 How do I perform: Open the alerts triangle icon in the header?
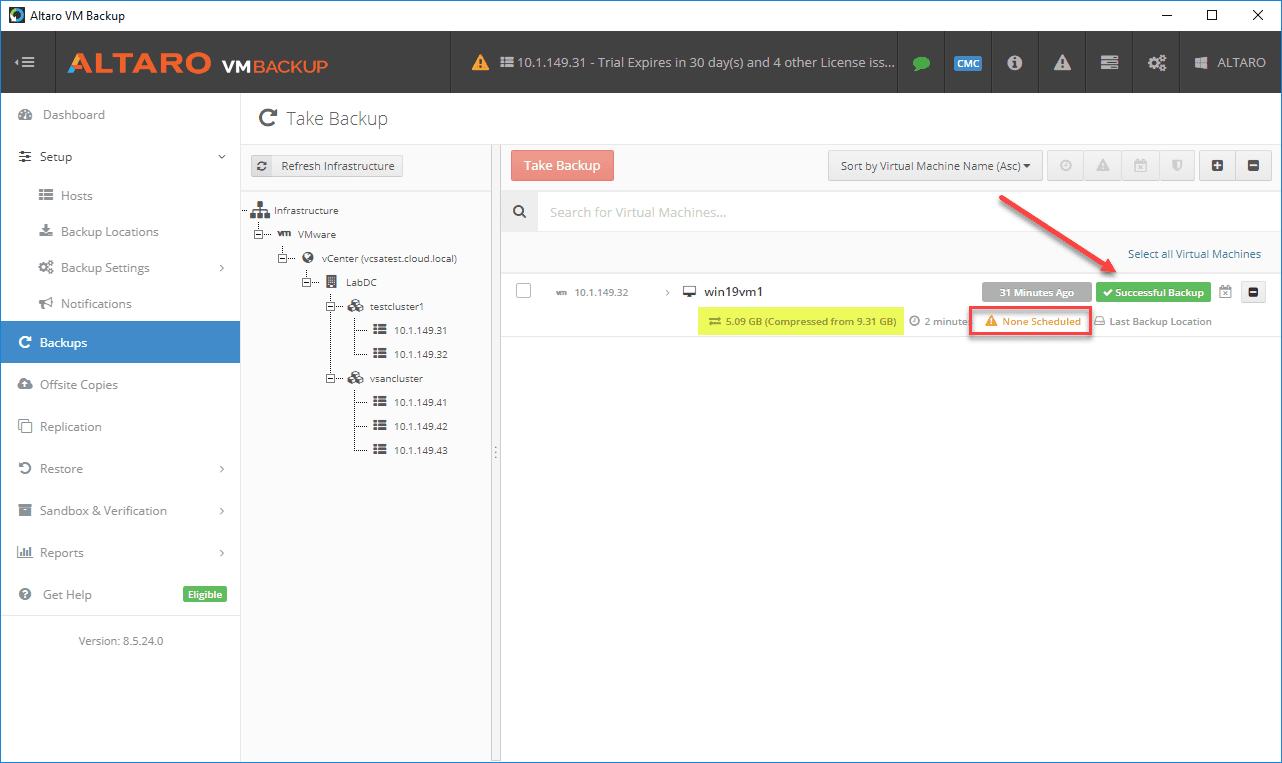click(x=1062, y=63)
